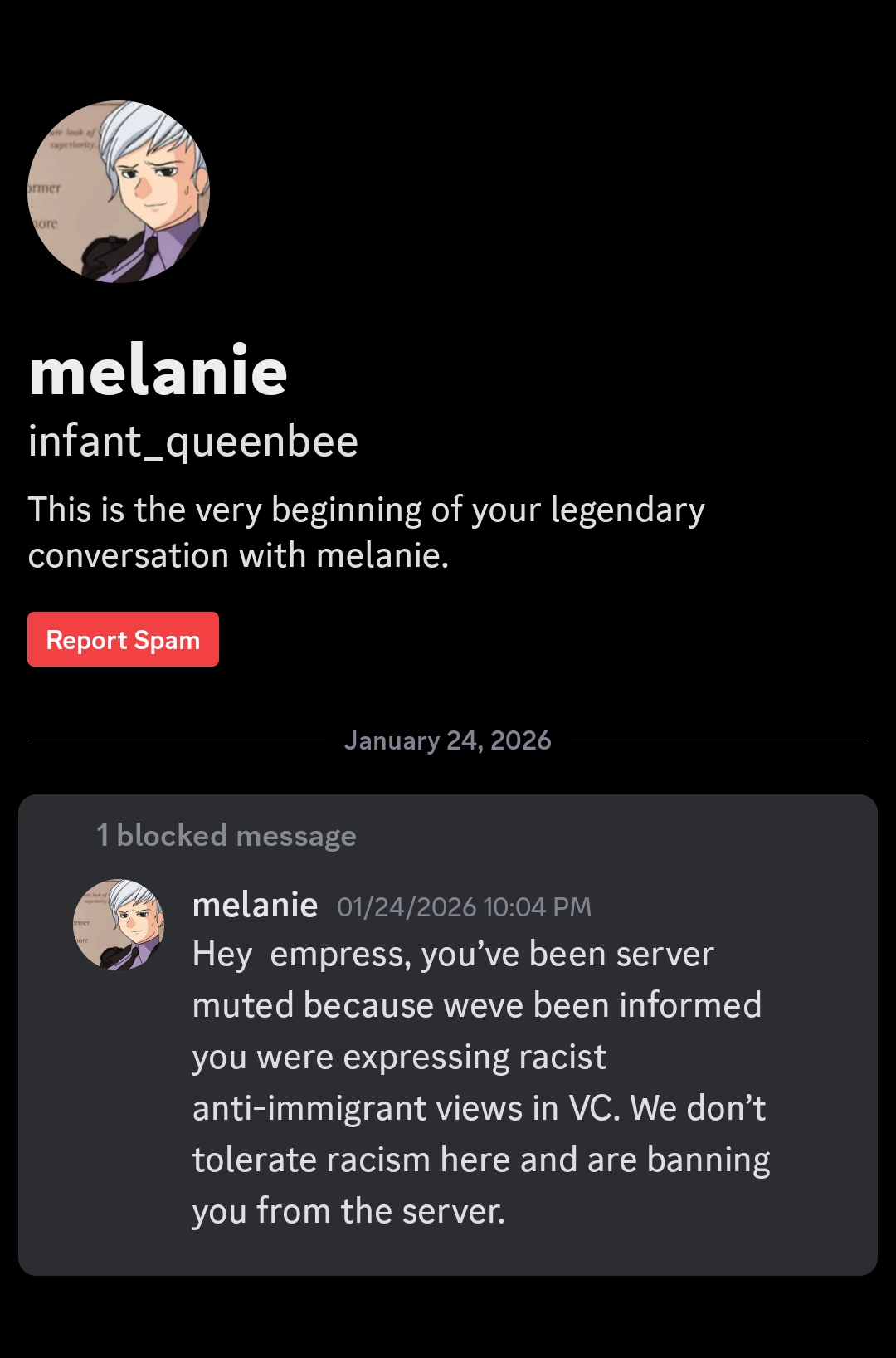
Task: Open melanie's large profile avatar
Action: (119, 192)
